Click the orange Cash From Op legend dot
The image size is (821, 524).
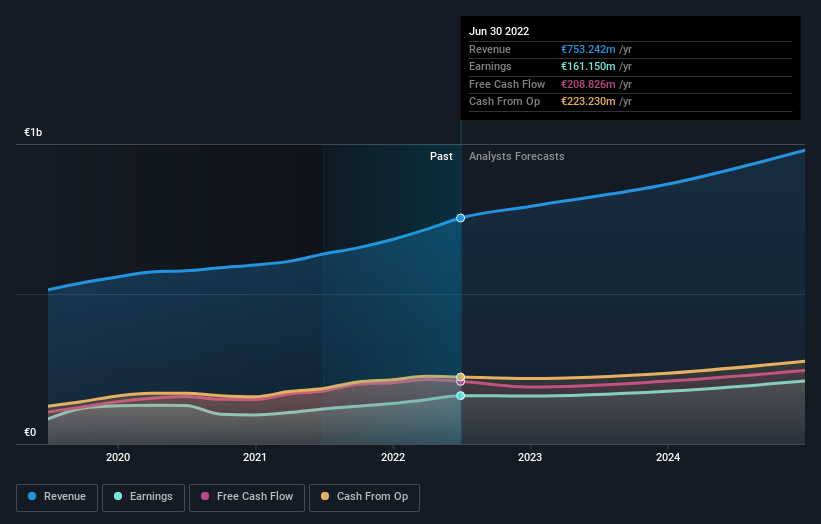point(325,496)
